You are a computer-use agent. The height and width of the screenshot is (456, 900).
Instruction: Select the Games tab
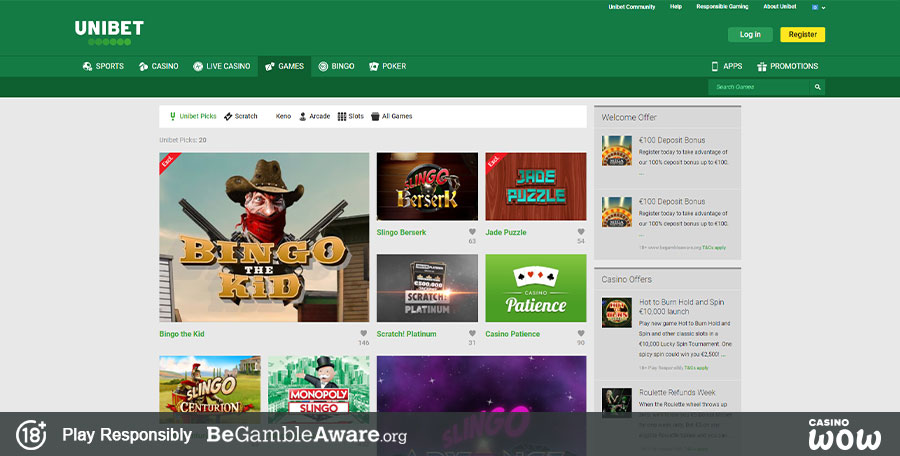tap(284, 66)
